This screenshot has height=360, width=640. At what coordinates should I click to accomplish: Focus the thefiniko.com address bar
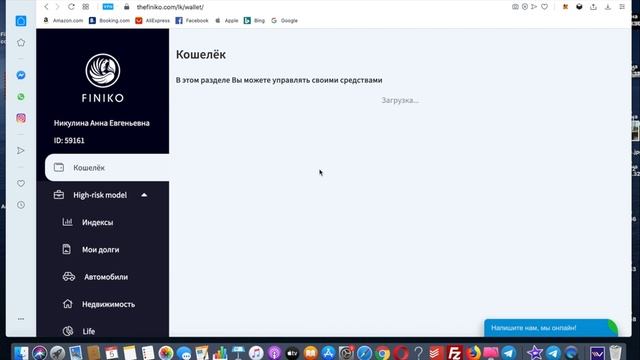point(170,7)
